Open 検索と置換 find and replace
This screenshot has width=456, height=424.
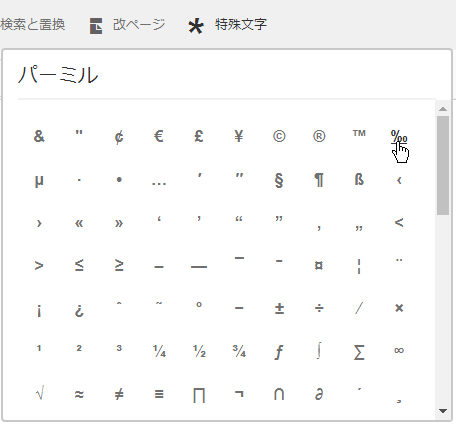tap(32, 25)
